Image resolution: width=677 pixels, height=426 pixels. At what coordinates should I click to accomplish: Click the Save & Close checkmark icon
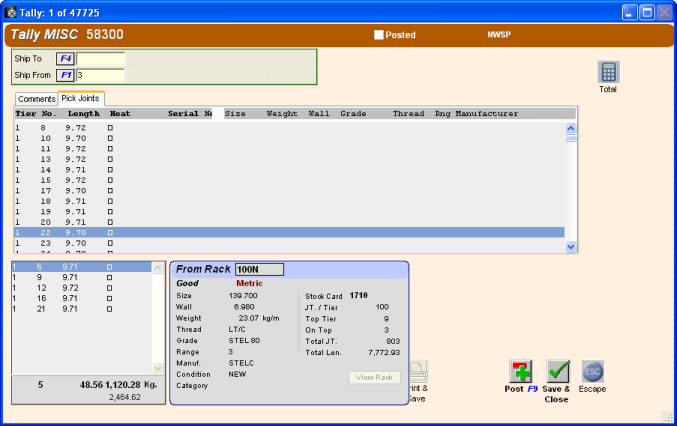(559, 372)
